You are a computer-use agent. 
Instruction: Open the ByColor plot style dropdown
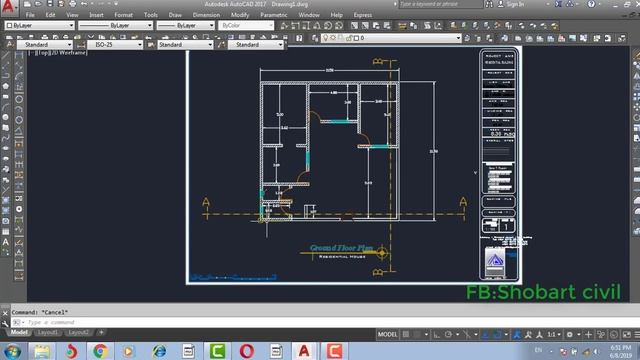[246, 25]
